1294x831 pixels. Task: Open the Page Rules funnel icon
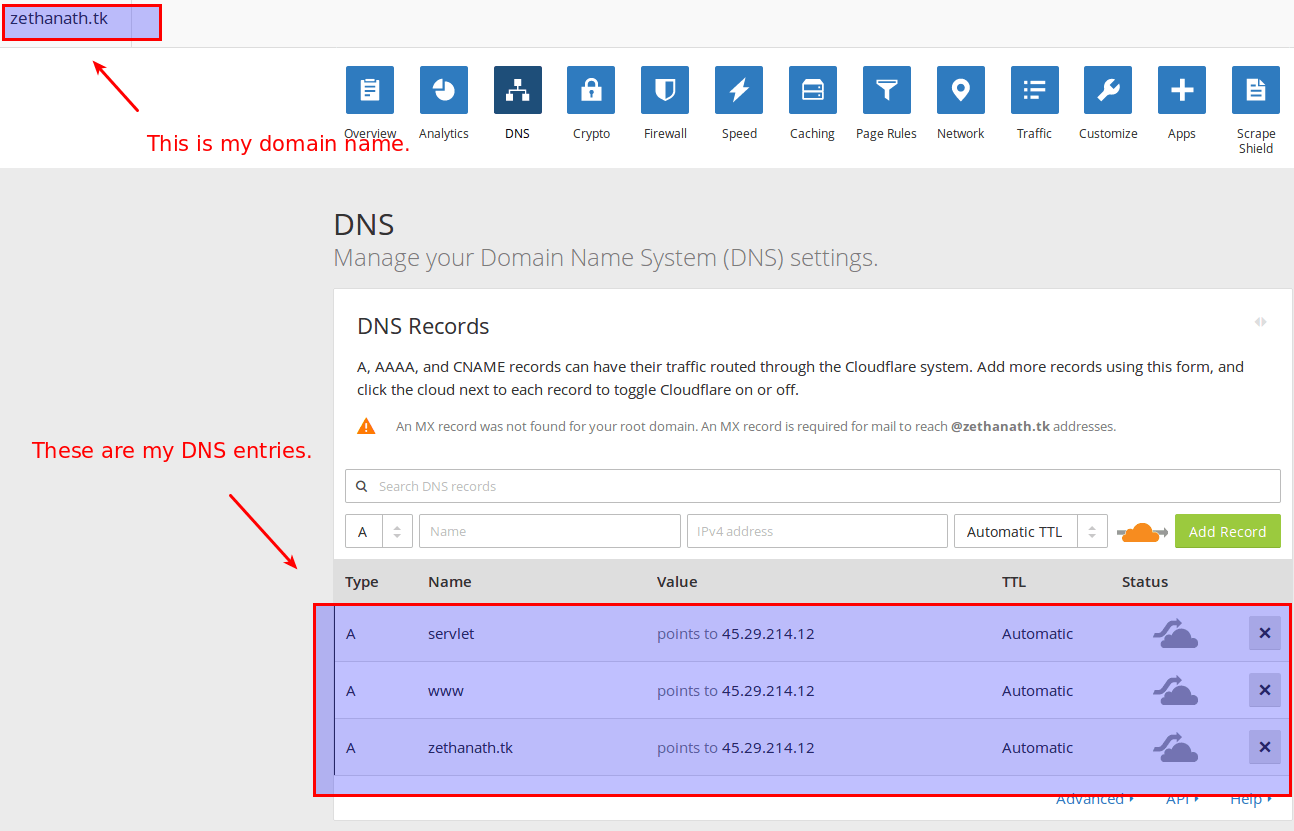(x=887, y=90)
